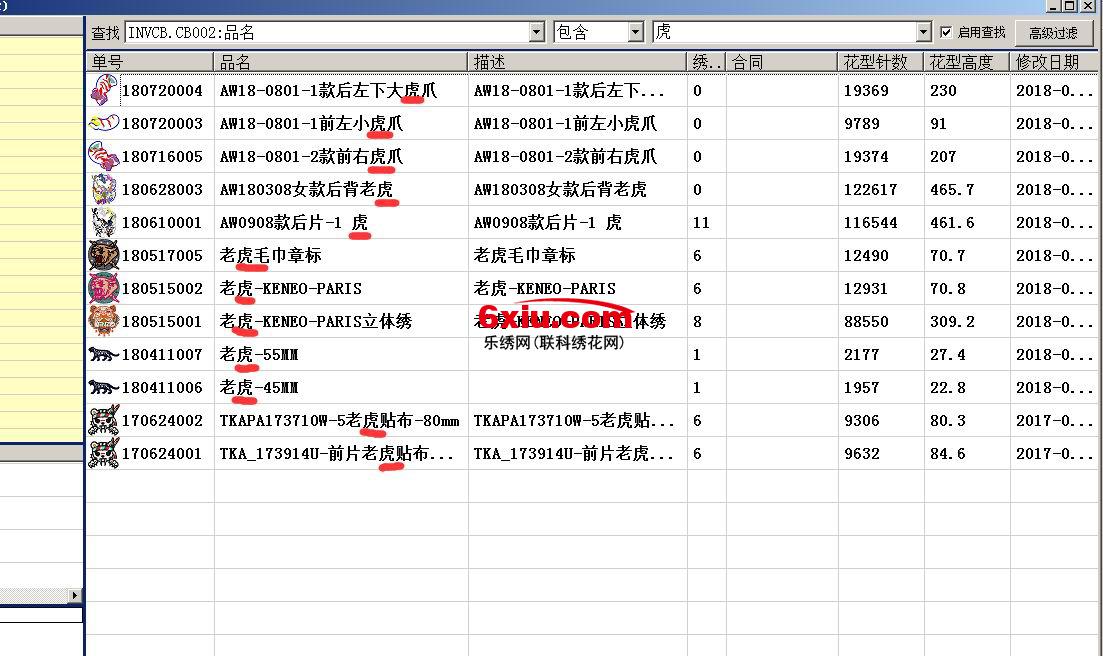Open search value dropdown containing 虎
This screenshot has width=1103, height=656.
click(922, 32)
